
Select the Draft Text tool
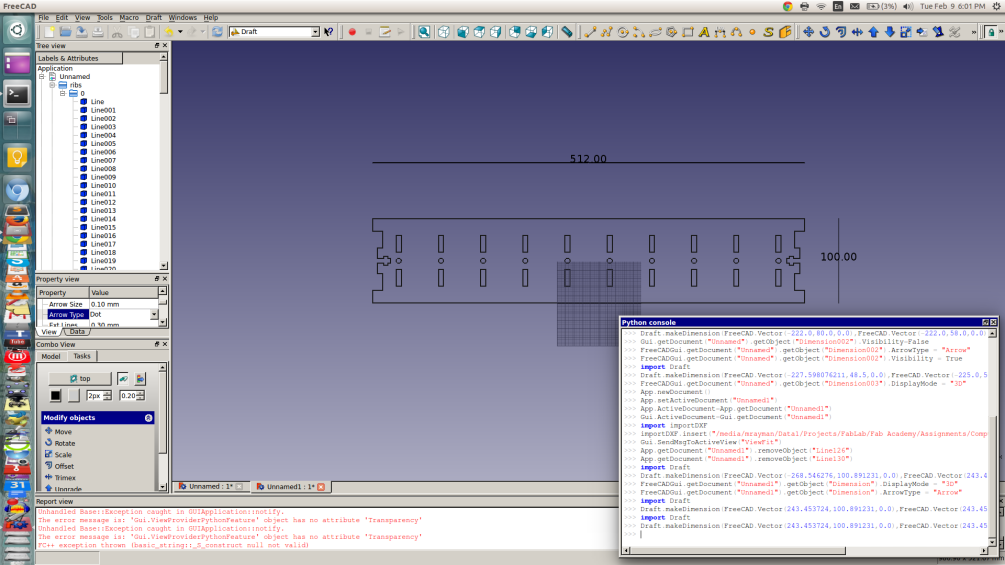click(x=704, y=32)
